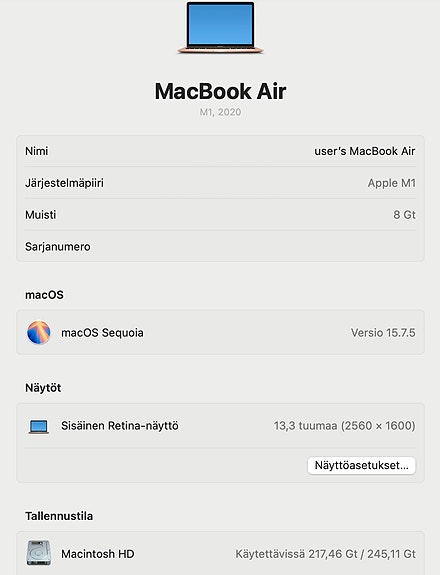Click the M1, 2020 model subtitle
This screenshot has width=440, height=575.
pos(220,112)
